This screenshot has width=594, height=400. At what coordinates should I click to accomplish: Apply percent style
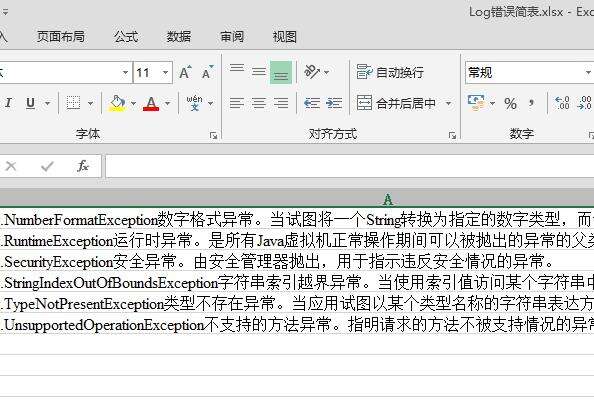click(x=510, y=103)
